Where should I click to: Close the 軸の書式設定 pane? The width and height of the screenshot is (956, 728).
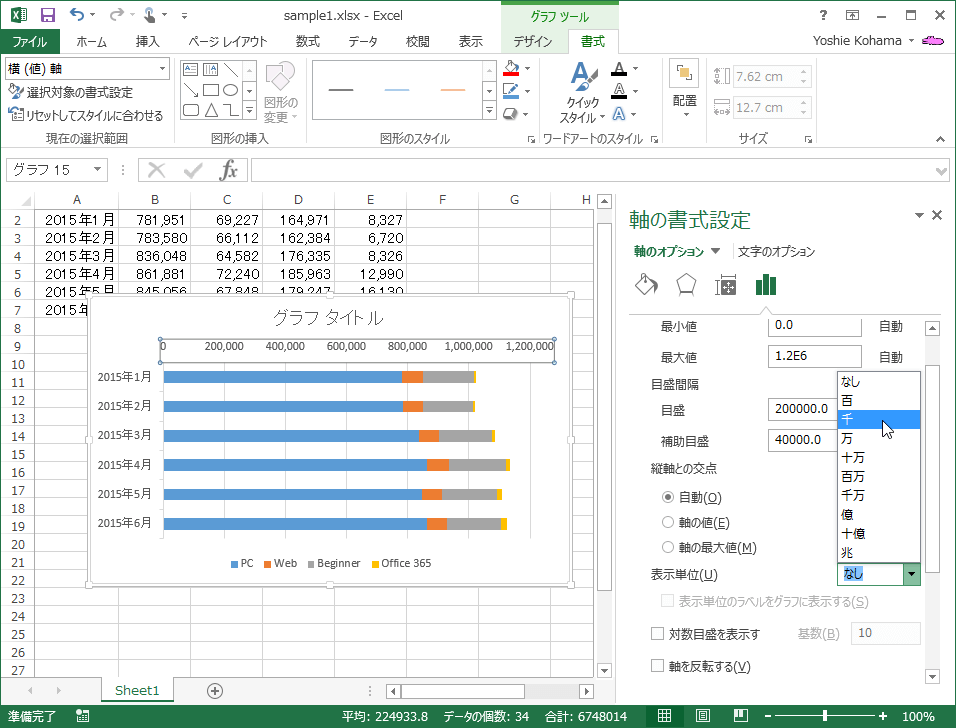(x=937, y=215)
